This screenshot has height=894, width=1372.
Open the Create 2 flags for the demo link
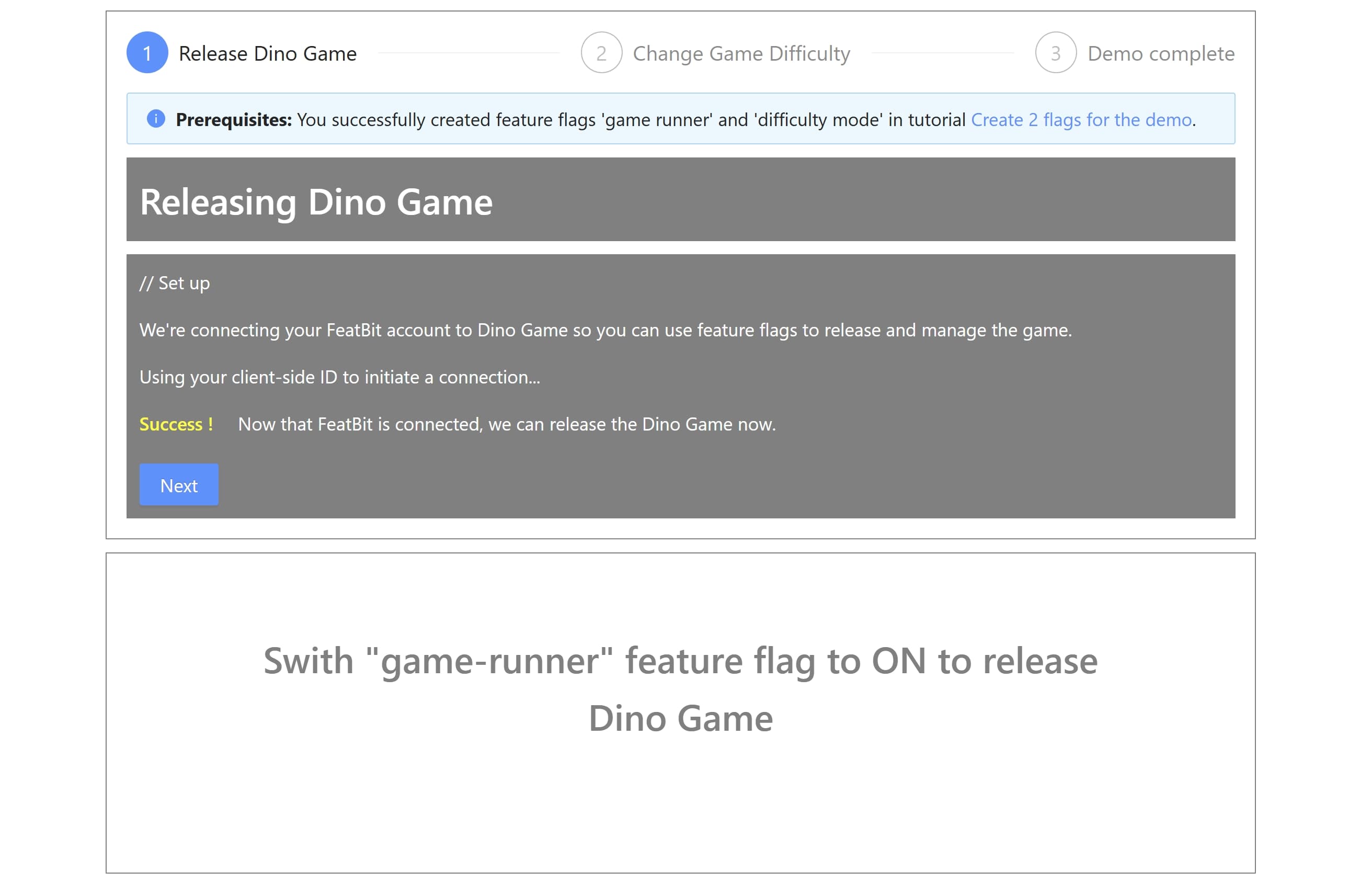[1081, 119]
